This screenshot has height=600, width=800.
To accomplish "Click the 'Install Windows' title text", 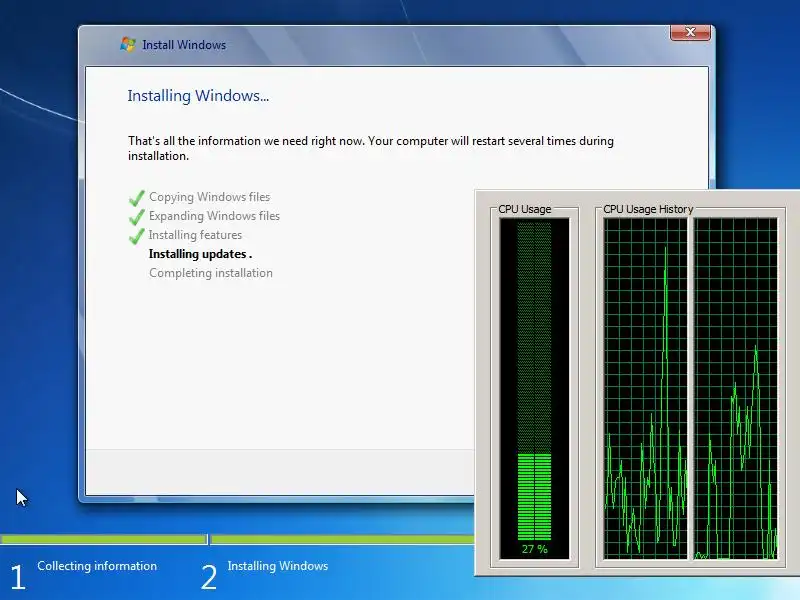I will (184, 45).
